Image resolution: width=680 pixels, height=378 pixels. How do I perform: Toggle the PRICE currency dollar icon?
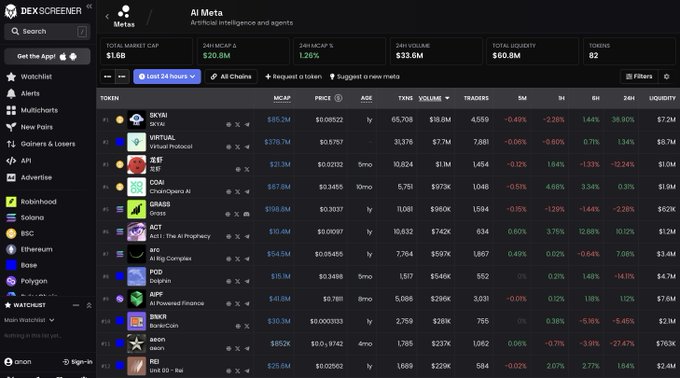[x=338, y=98]
